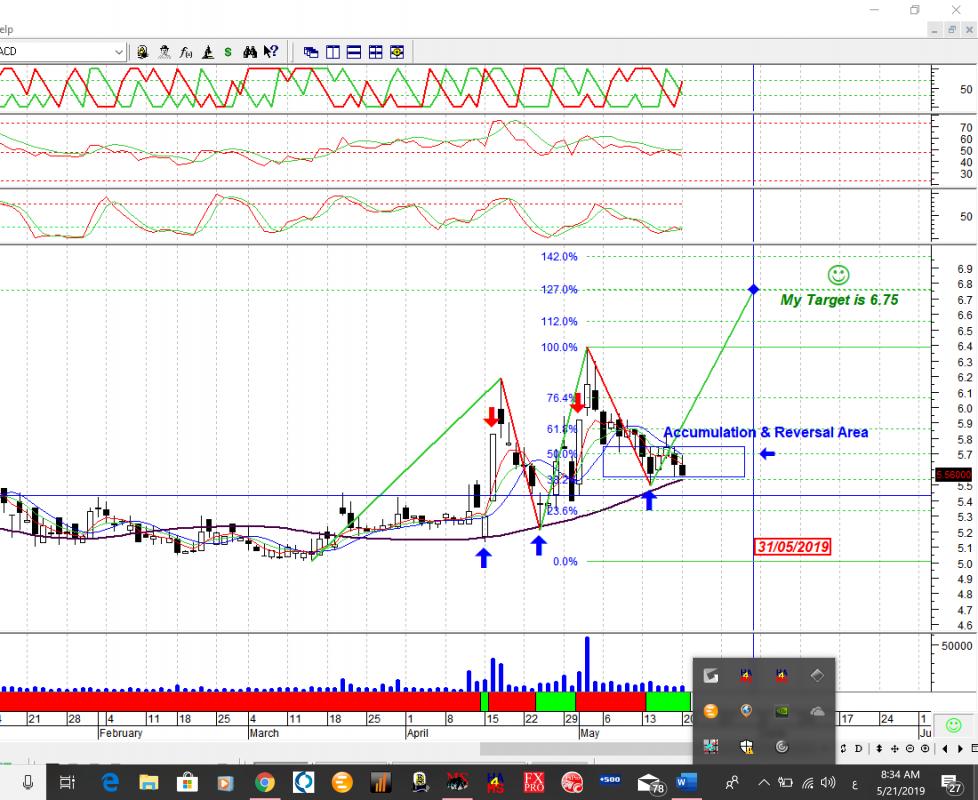978x800 pixels.
Task: Click the context help arrow icon
Action: coord(271,52)
